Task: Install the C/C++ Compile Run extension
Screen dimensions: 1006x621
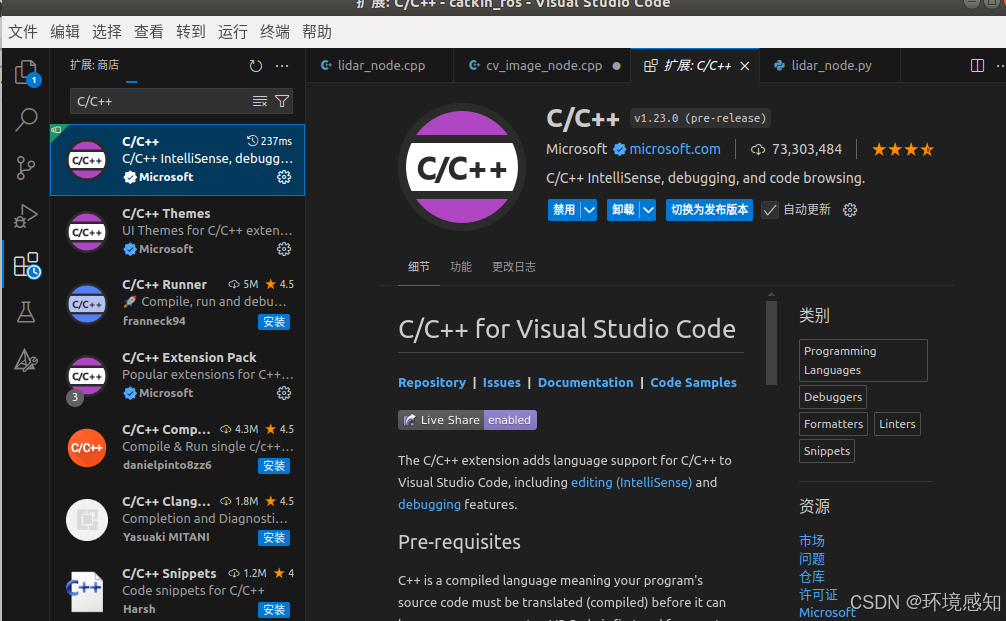Action: (274, 466)
